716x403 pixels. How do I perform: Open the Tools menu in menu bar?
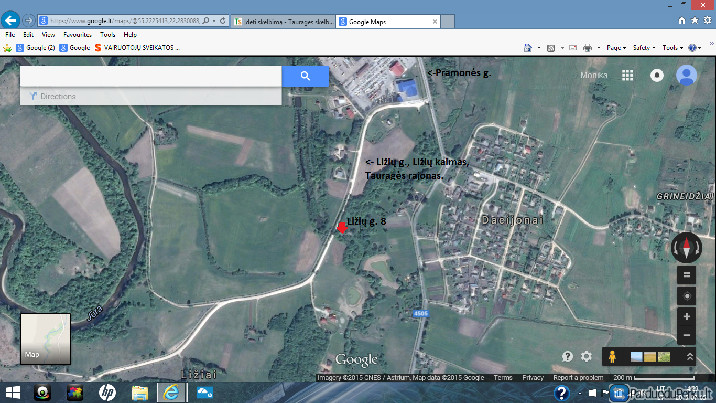108,35
